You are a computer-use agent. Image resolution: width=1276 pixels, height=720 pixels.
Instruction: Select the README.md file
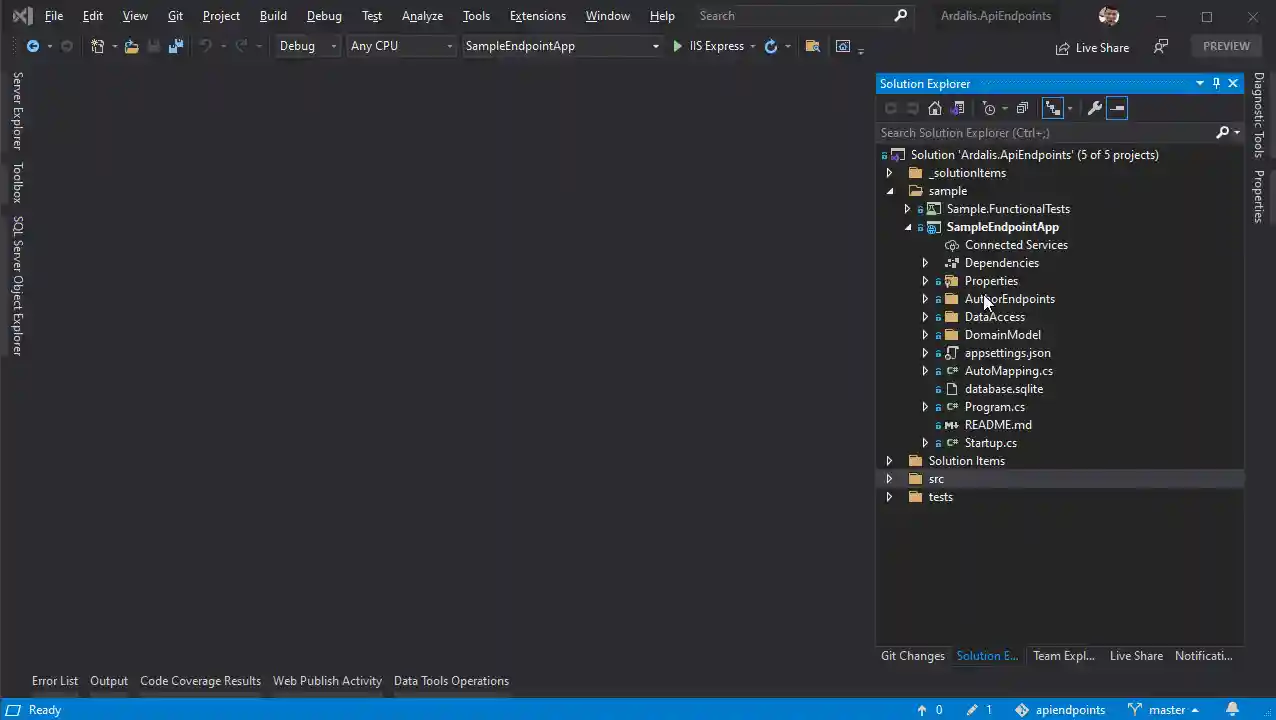coord(998,425)
